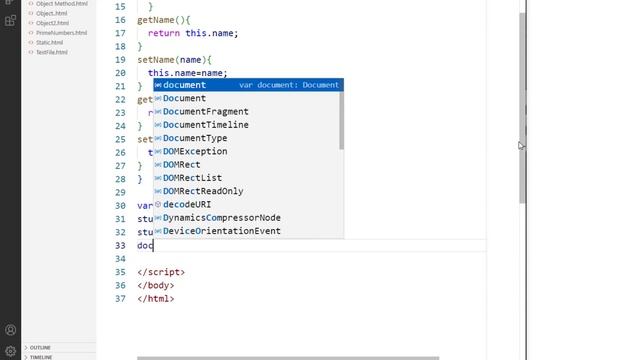Pick DOMRectList from suggestion list
Viewport: 640px width, 360px height.
[x=248, y=178]
